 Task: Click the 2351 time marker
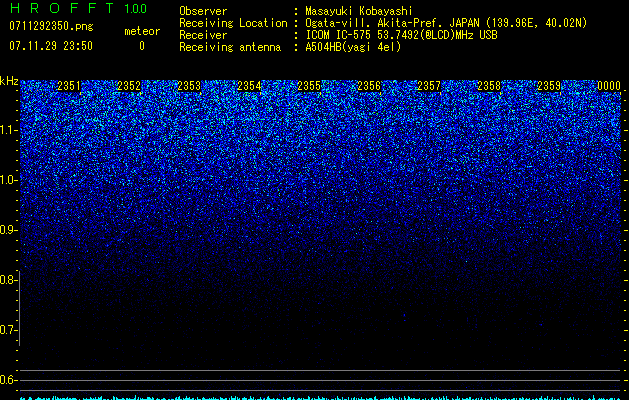[69, 86]
